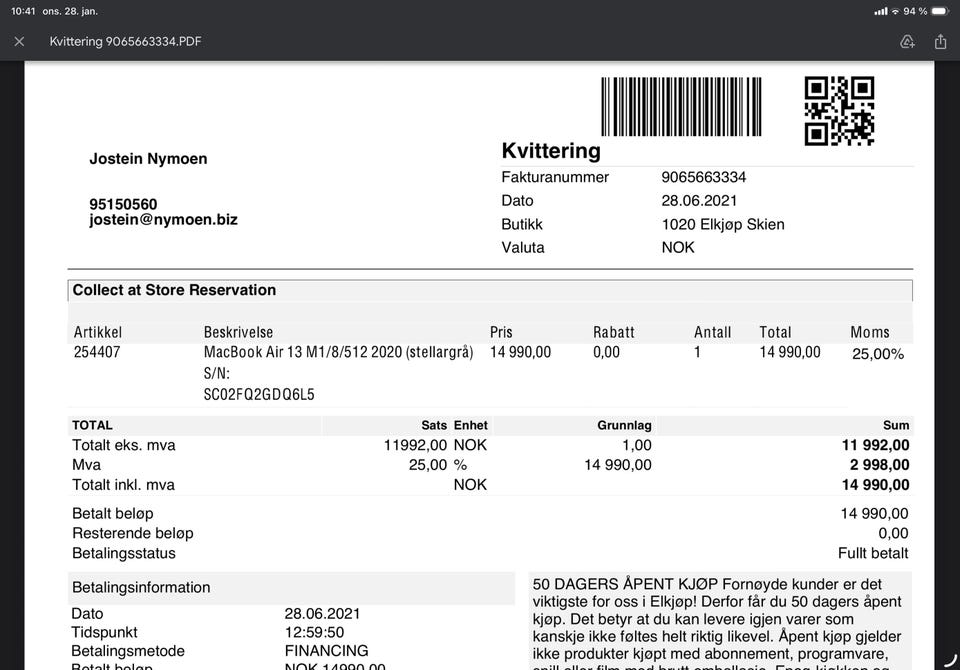
Task: Tap the Fullt betalt status text
Action: coord(873,553)
